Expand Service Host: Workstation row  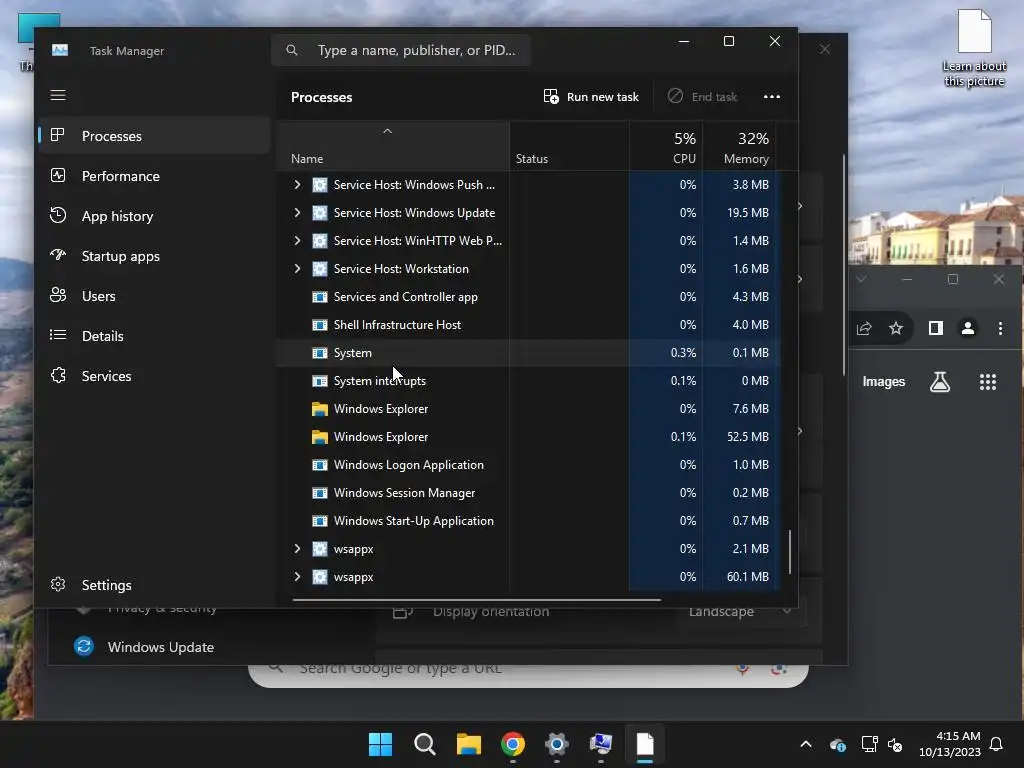click(x=297, y=268)
